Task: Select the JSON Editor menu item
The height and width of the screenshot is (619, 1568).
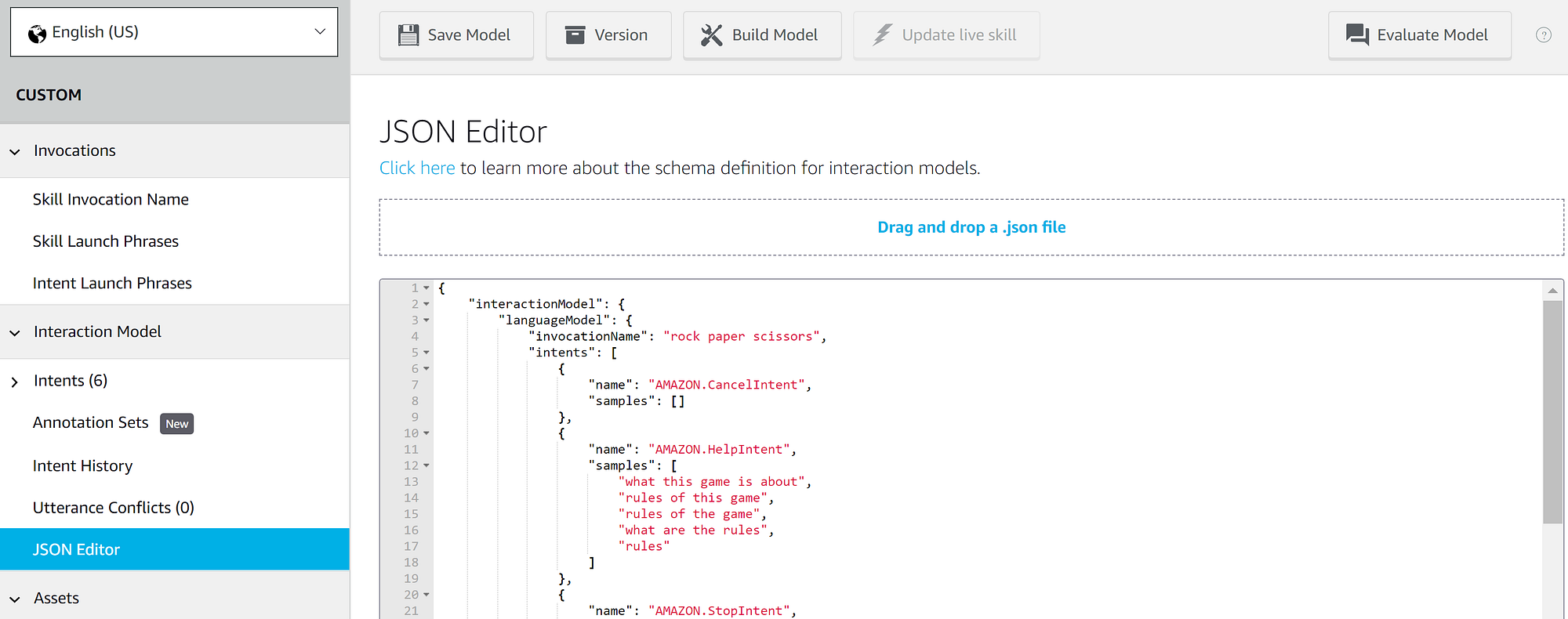Action: tap(175, 549)
